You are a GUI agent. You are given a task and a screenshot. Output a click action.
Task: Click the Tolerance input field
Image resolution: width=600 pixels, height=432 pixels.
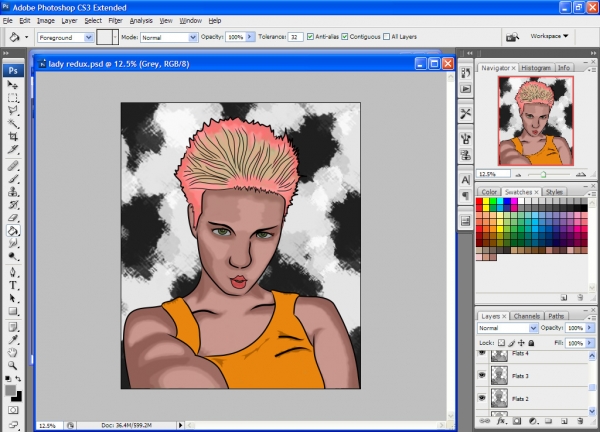pyautogui.click(x=295, y=37)
